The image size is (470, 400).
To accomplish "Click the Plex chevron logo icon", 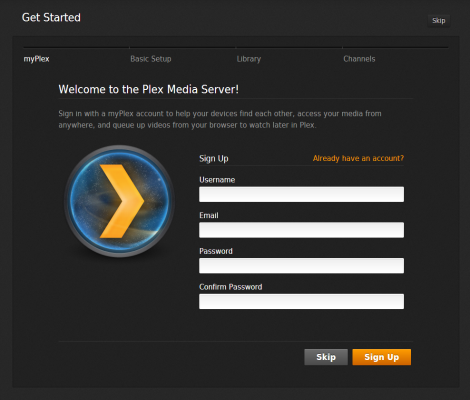I will pyautogui.click(x=119, y=201).
